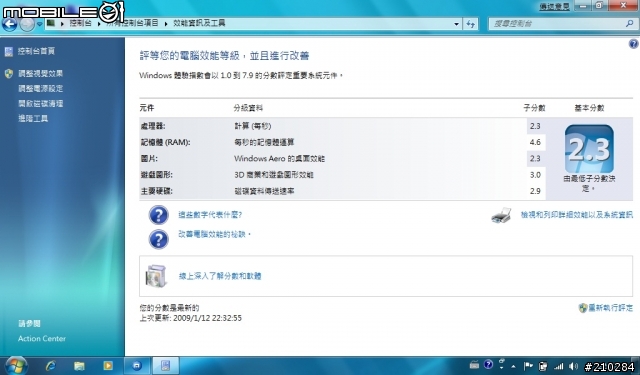640x375 pixels.
Task: Open 檢視和列印詳細效能以及系統資訊 link
Action: tap(576, 215)
